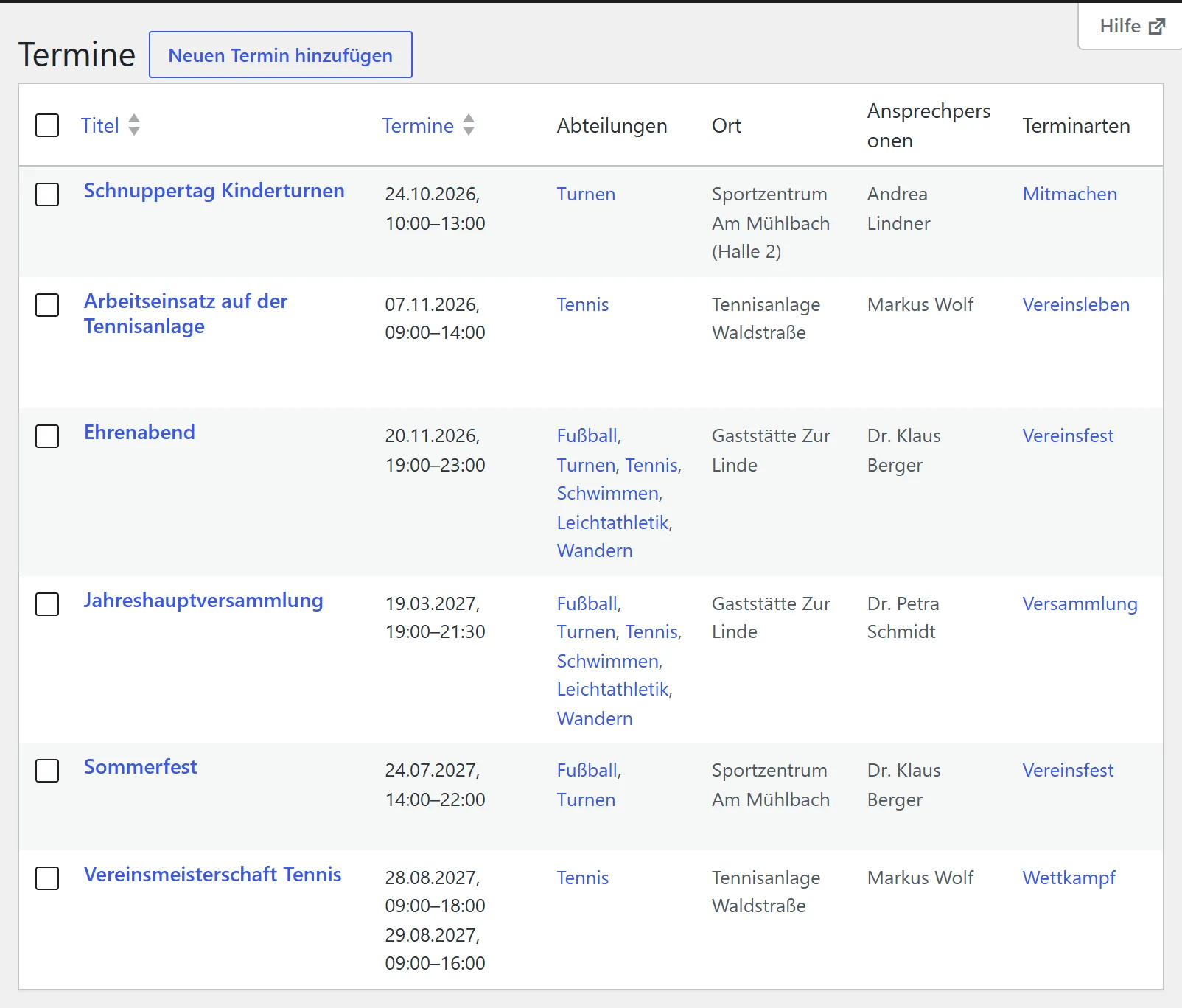Click the Abteilungen column header
Viewport: 1182px width, 1008px height.
(612, 125)
